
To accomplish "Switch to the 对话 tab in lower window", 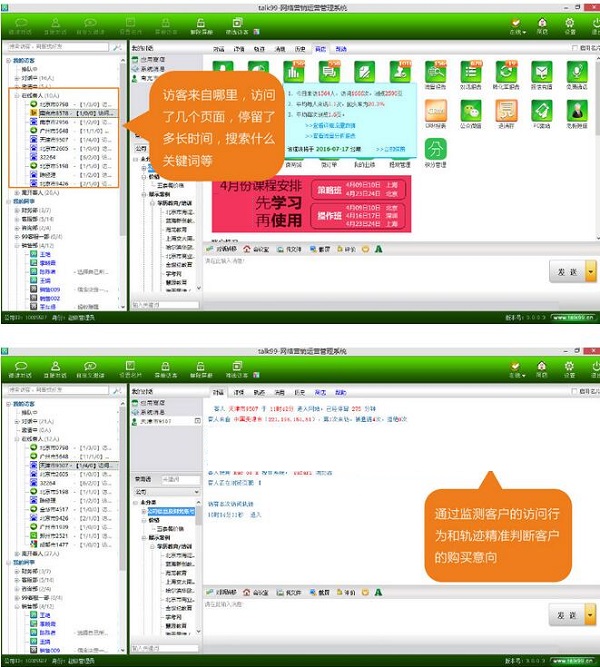I will point(218,392).
